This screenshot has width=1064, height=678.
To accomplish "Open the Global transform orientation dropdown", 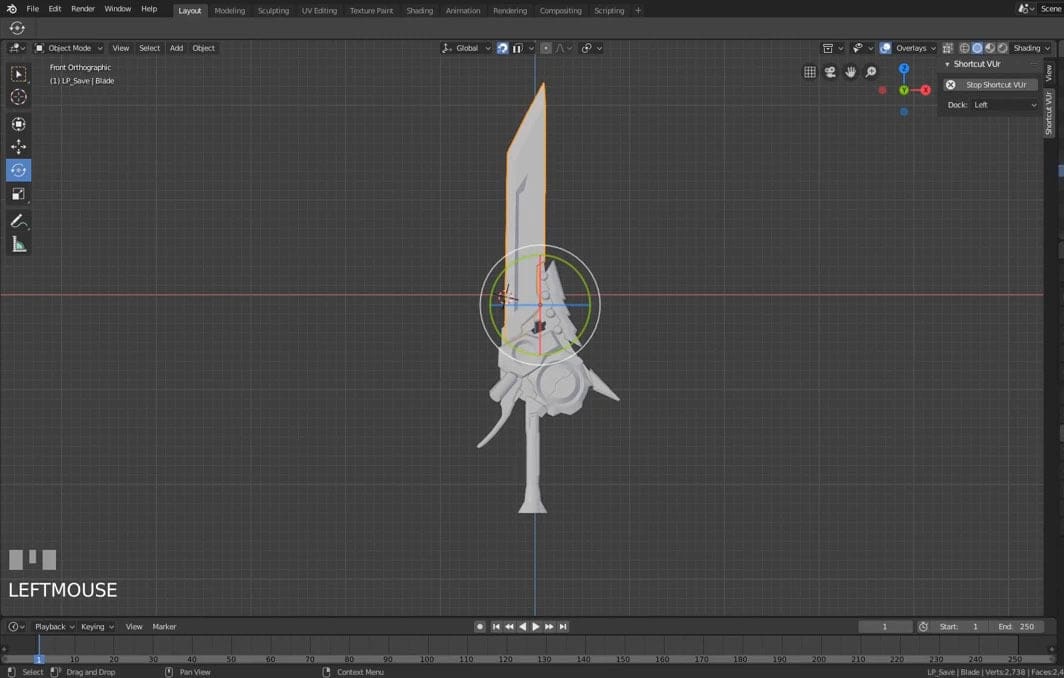I will tap(466, 48).
